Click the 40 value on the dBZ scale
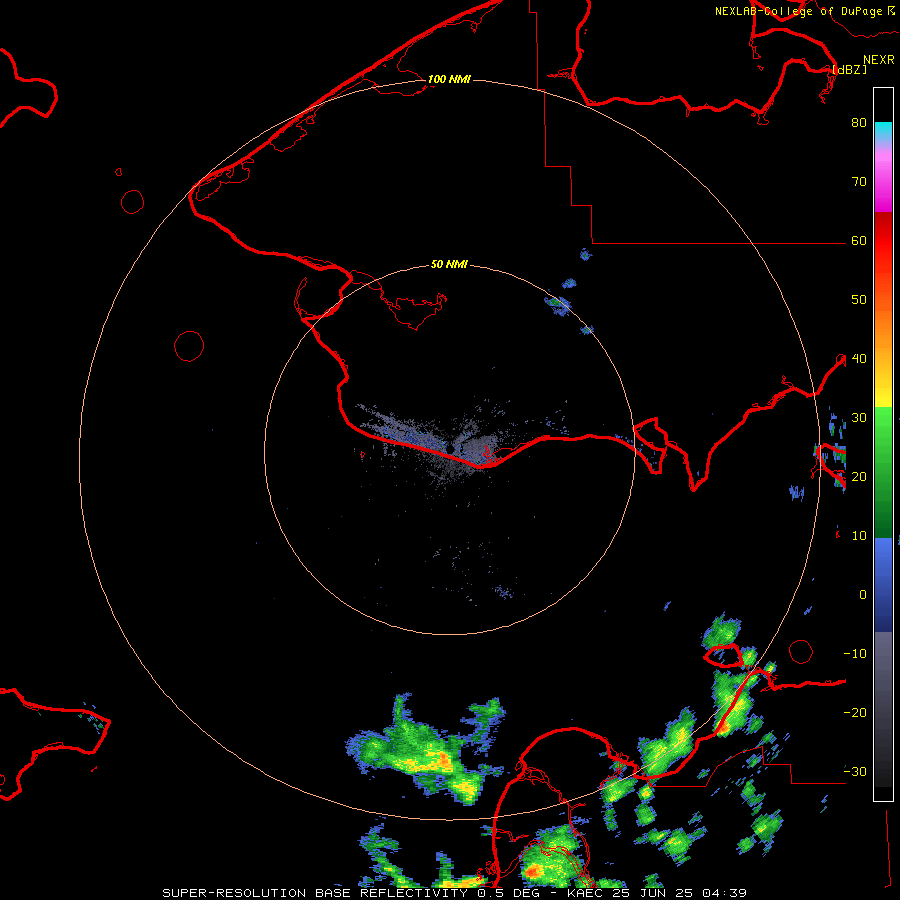Screen dimensions: 900x900 click(x=859, y=359)
